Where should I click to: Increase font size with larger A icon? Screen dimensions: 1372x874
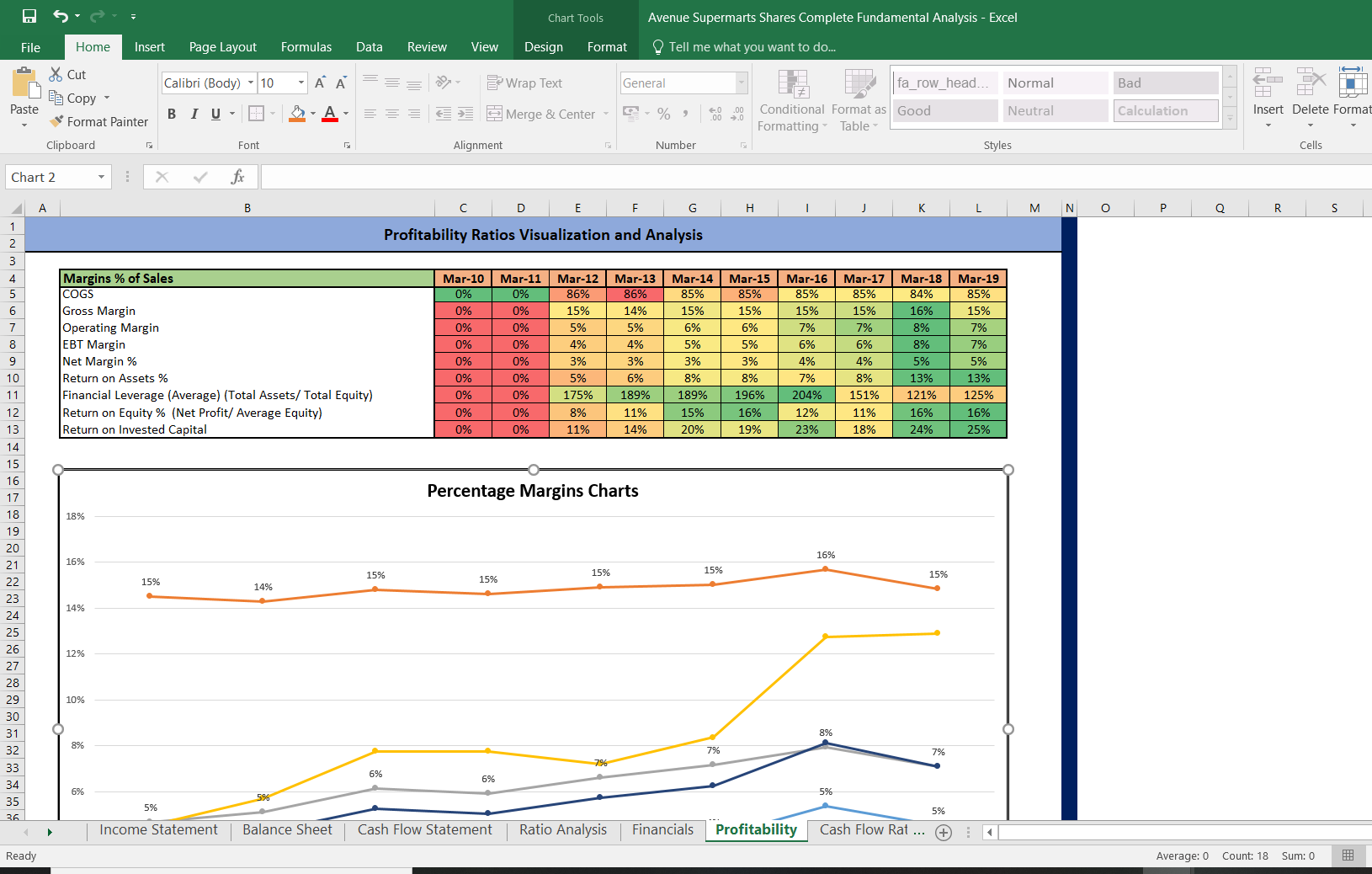pos(320,83)
